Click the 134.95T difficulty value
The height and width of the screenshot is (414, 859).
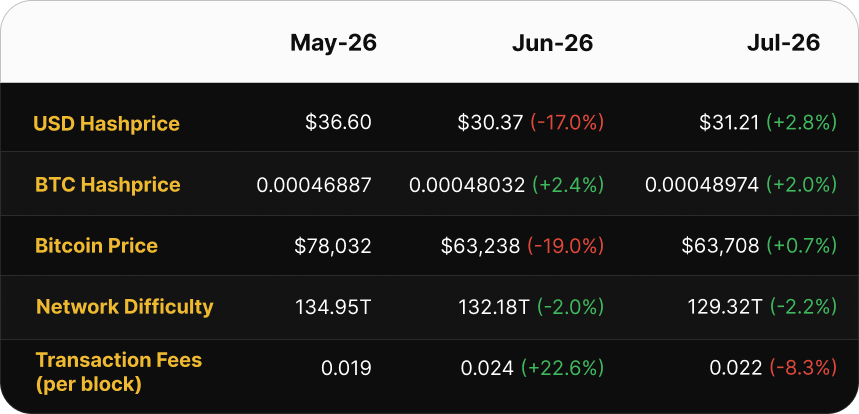[333, 307]
